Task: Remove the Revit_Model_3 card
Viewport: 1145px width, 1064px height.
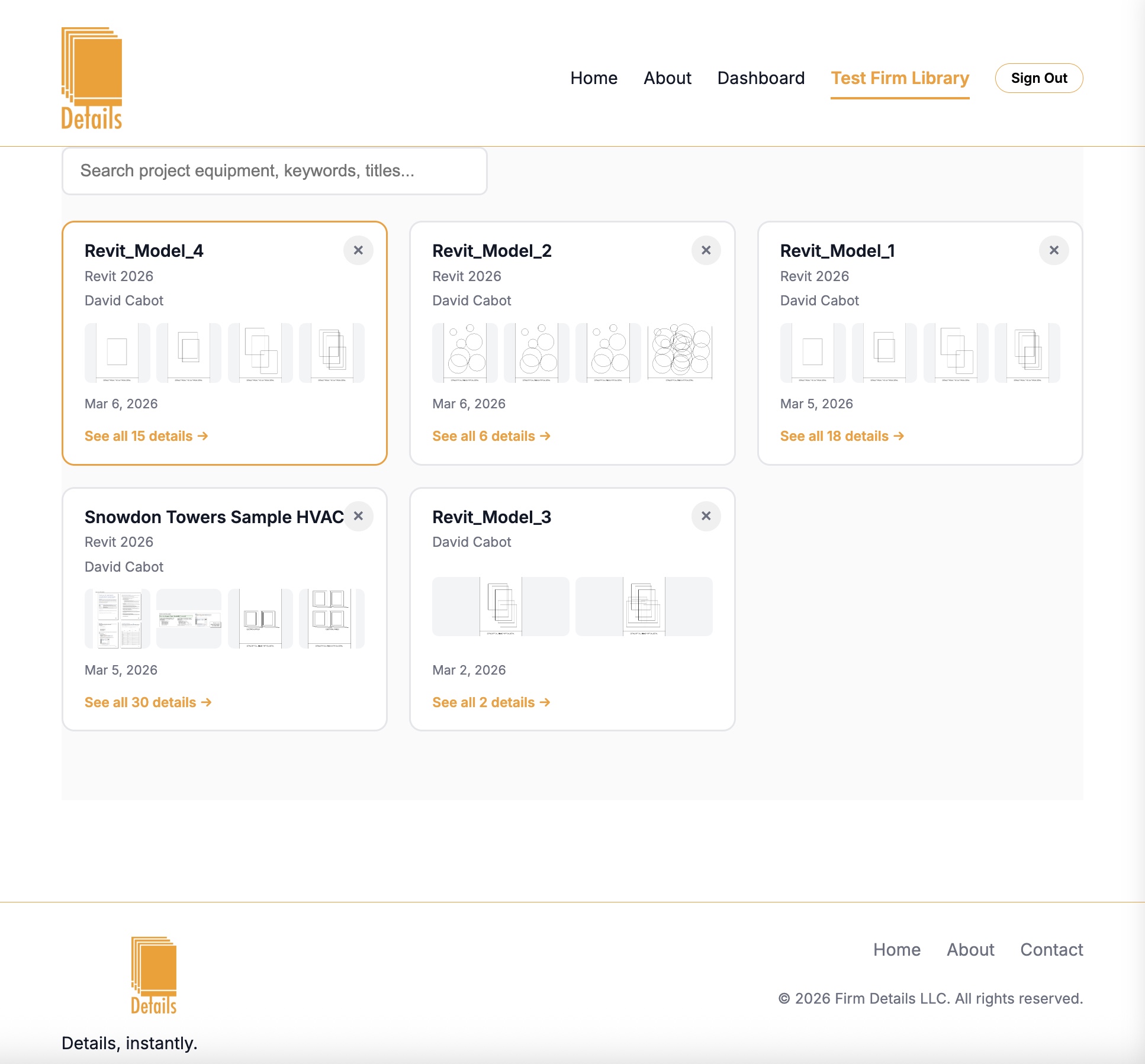Action: click(706, 516)
